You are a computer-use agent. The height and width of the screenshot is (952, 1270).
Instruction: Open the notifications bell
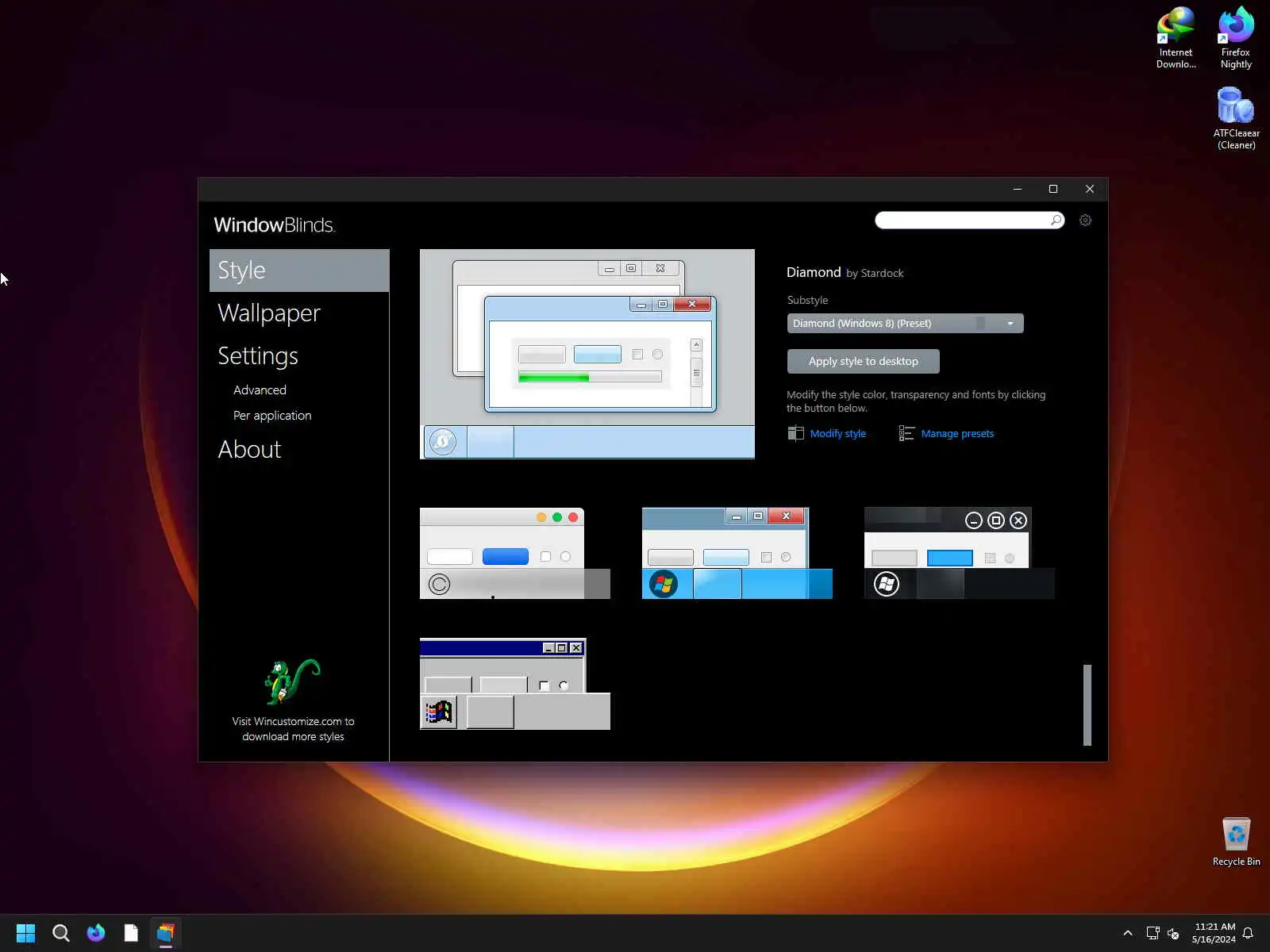click(1248, 933)
